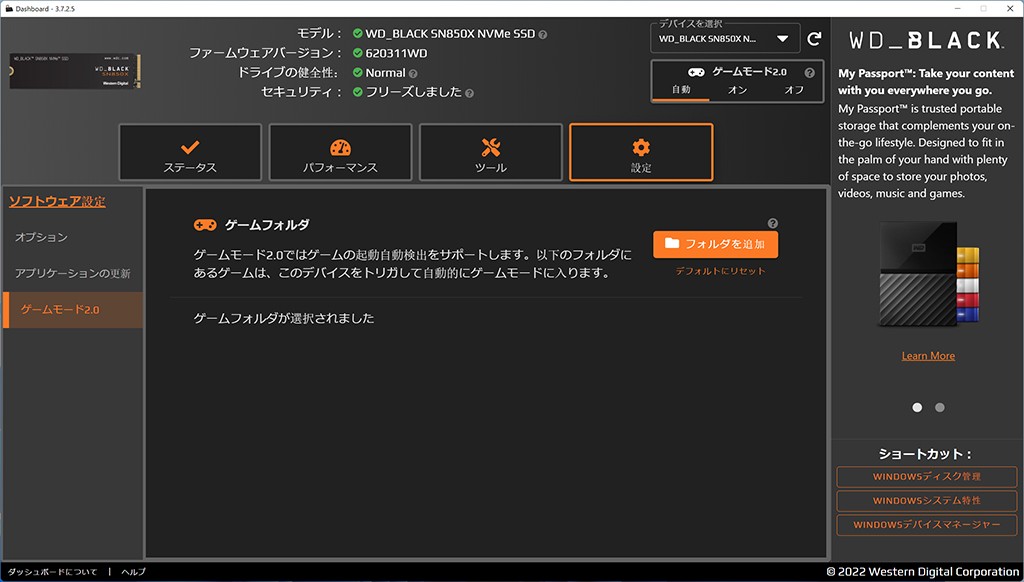Open WINDOWSディスク管理 shortcut

coord(926,476)
